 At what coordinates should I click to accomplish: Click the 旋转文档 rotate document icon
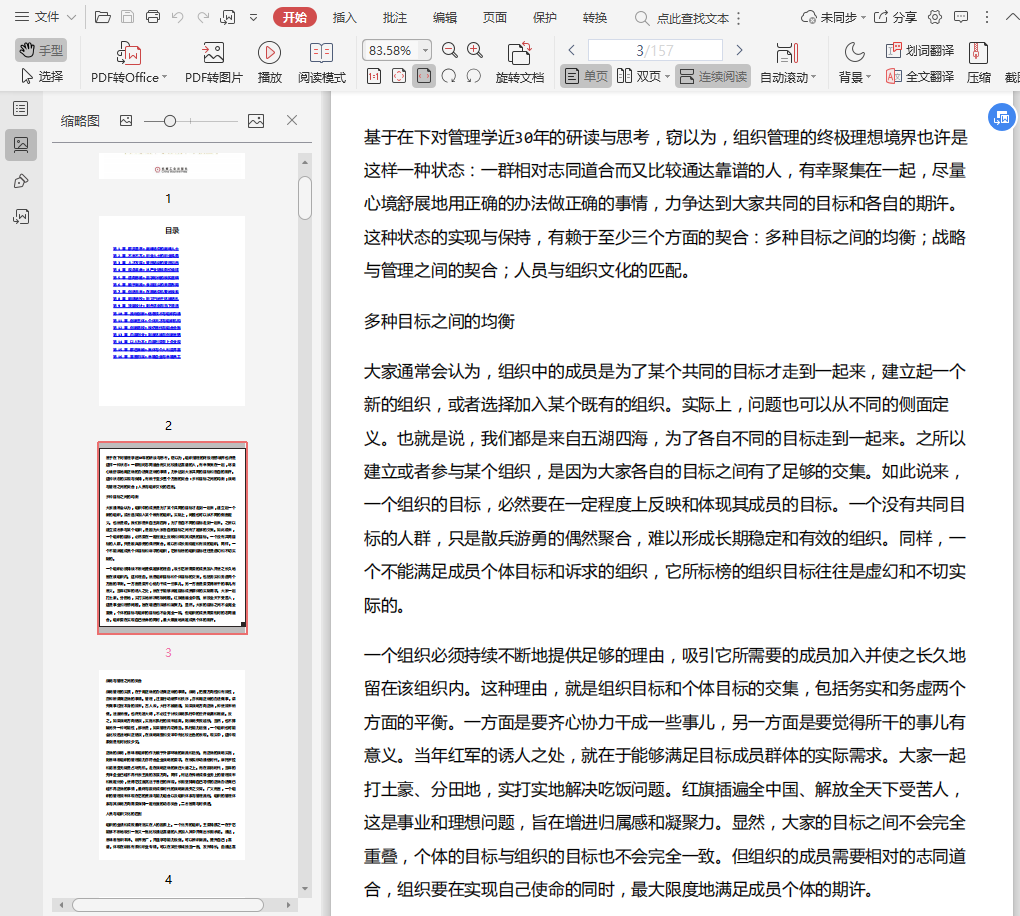519,54
